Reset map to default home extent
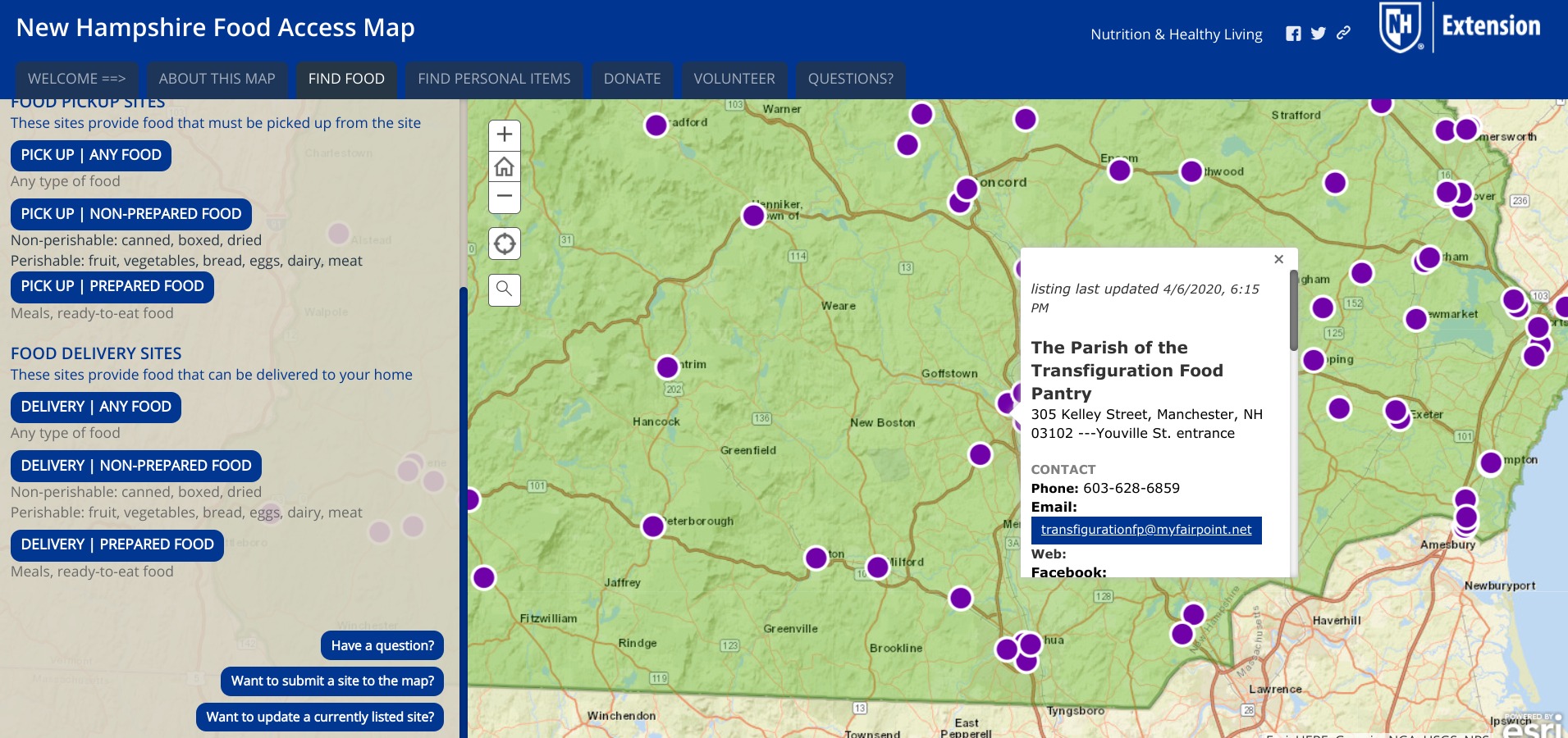 point(504,166)
